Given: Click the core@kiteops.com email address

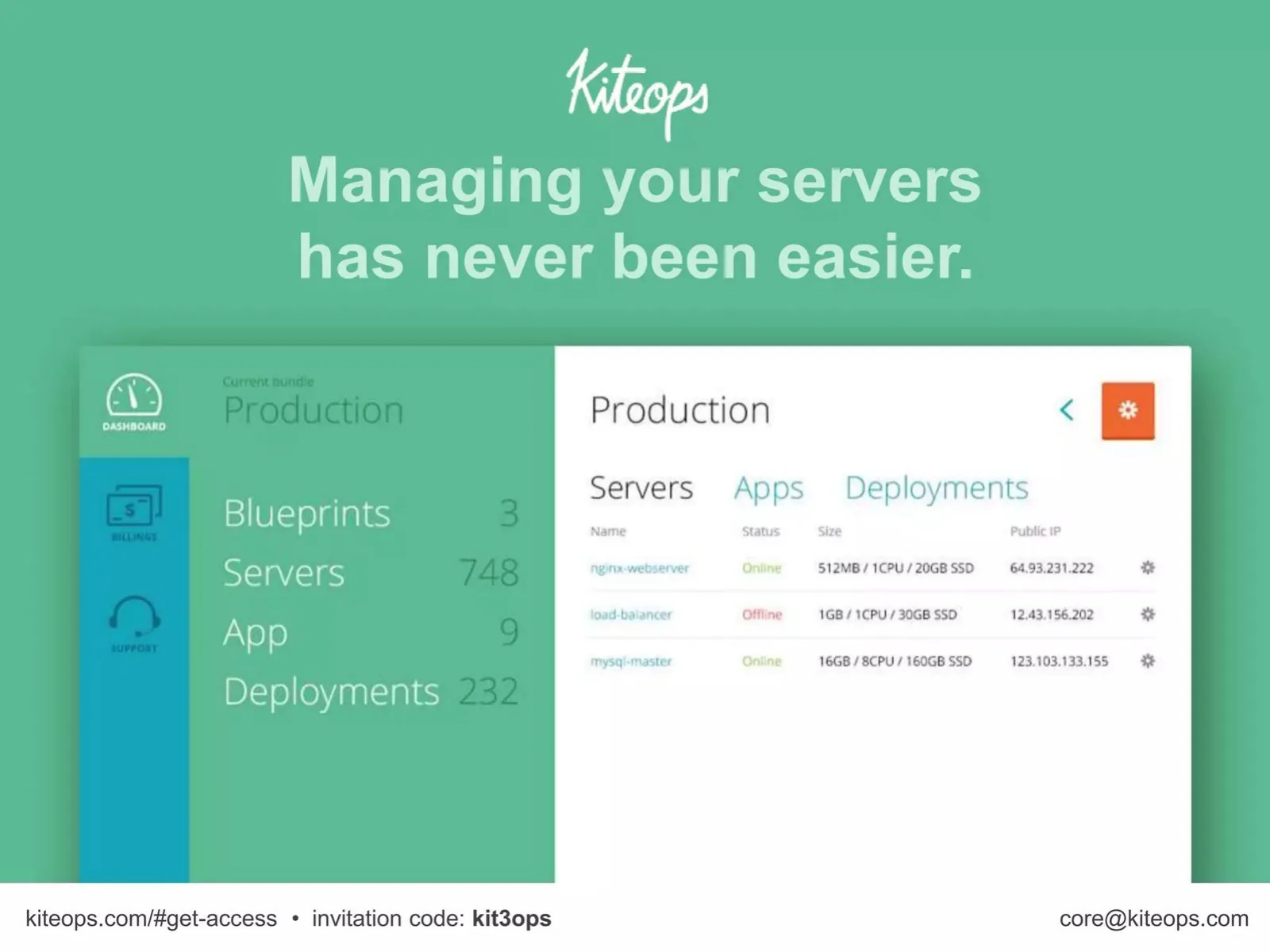Looking at the screenshot, I should (x=1153, y=919).
